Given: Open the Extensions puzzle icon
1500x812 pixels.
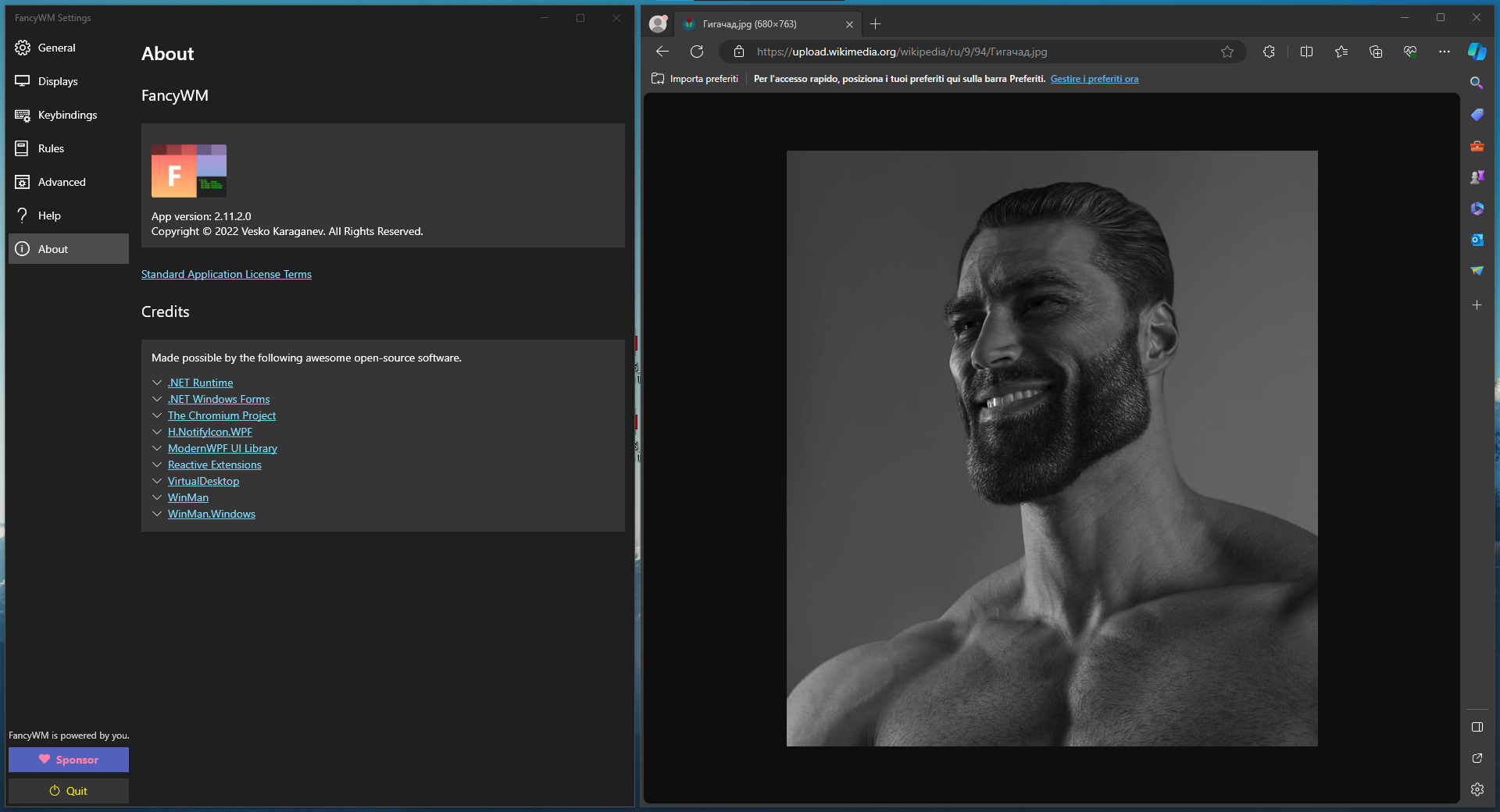Looking at the screenshot, I should [1268, 52].
